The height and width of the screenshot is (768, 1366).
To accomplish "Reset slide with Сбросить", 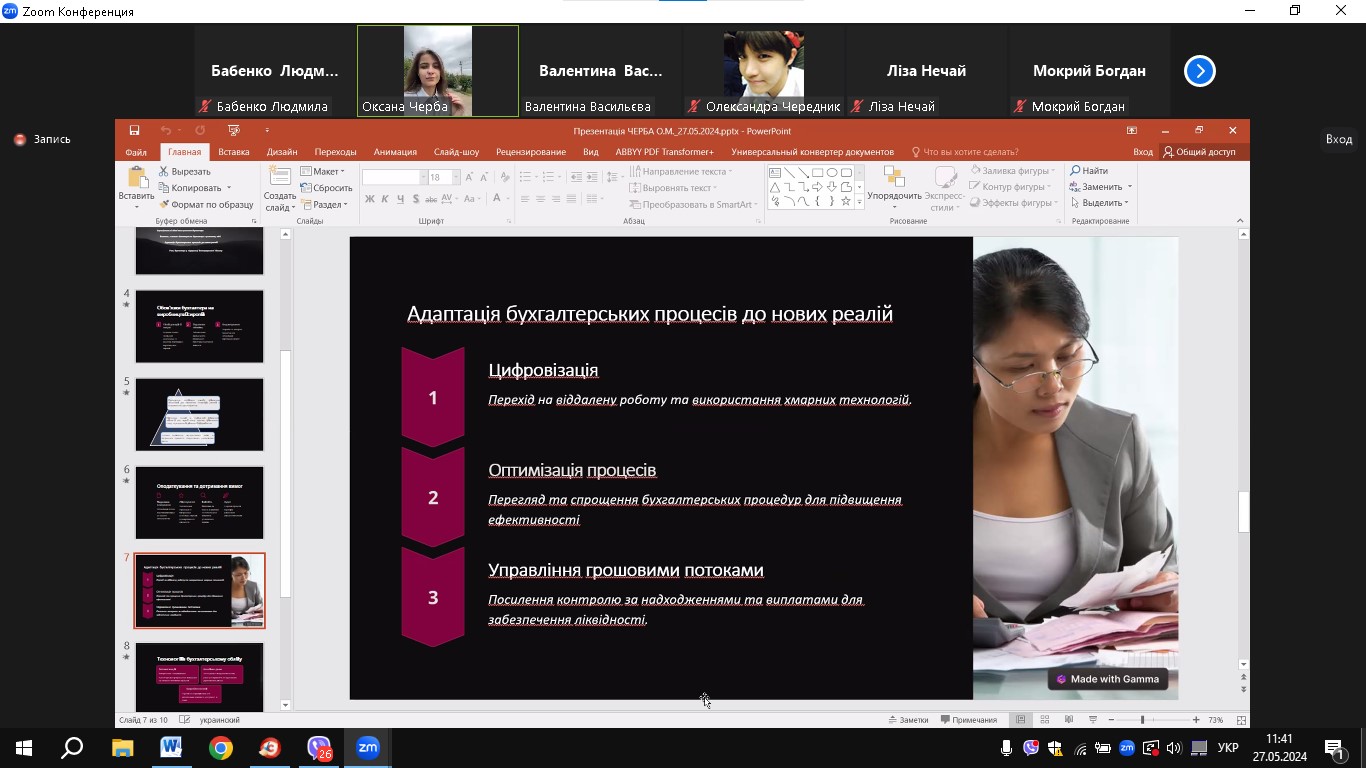I will tap(326, 188).
